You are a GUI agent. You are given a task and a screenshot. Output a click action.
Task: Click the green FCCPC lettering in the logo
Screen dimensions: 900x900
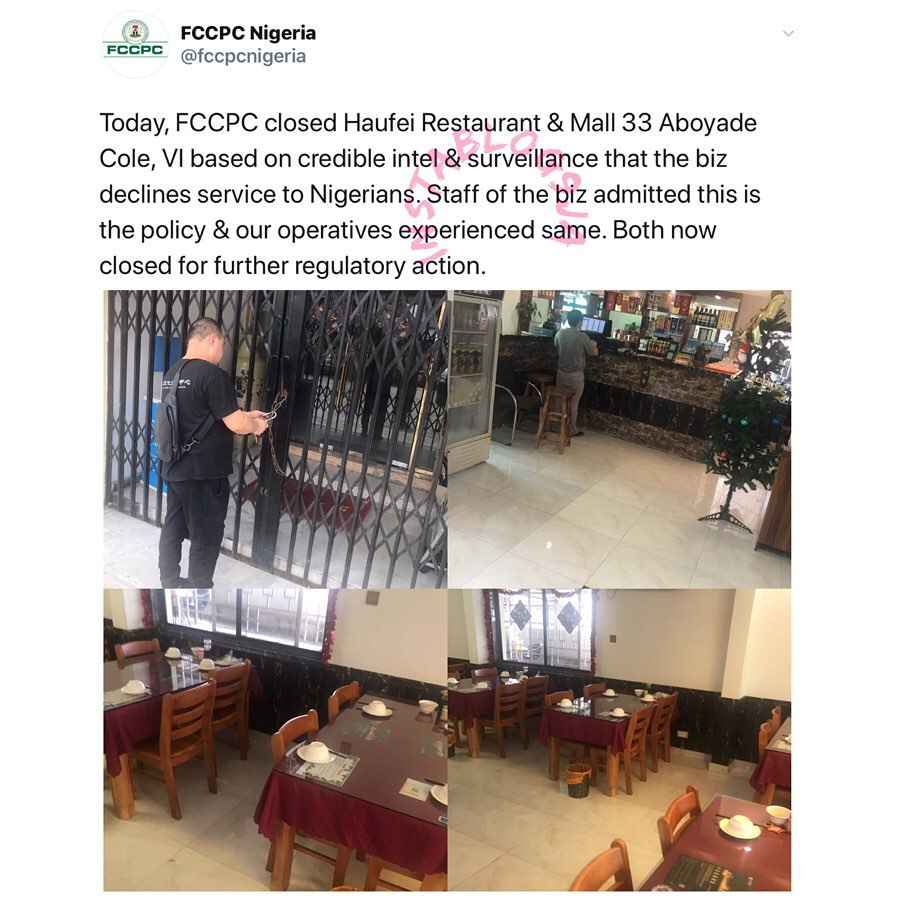(135, 51)
